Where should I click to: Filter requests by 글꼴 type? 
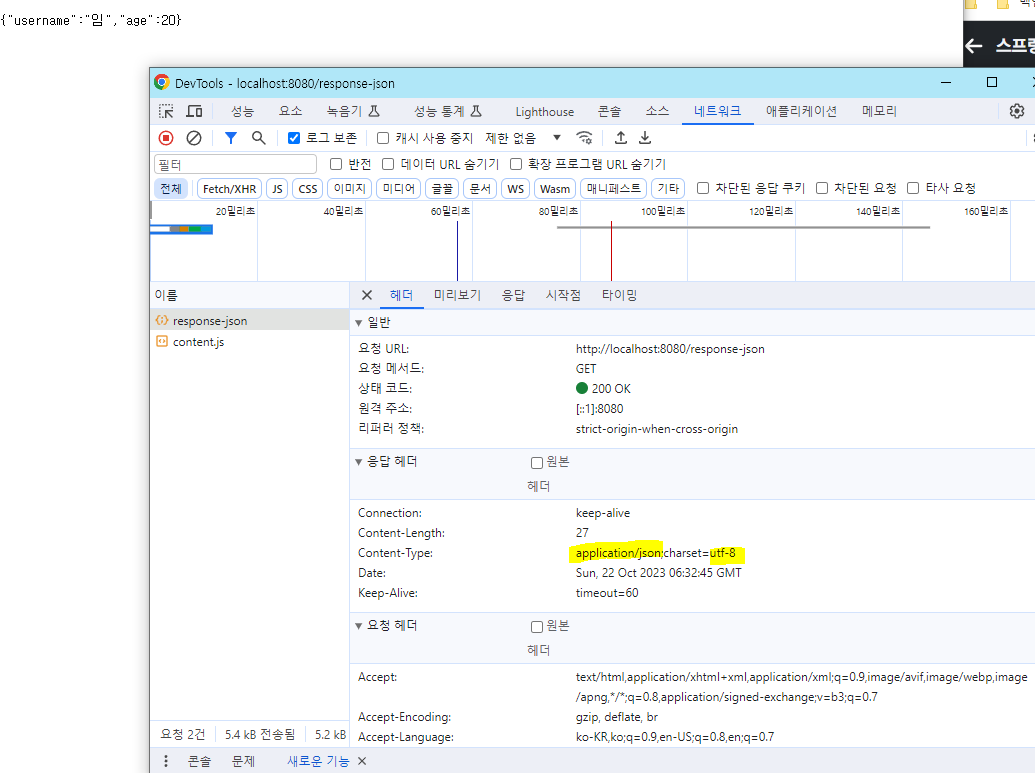442,189
